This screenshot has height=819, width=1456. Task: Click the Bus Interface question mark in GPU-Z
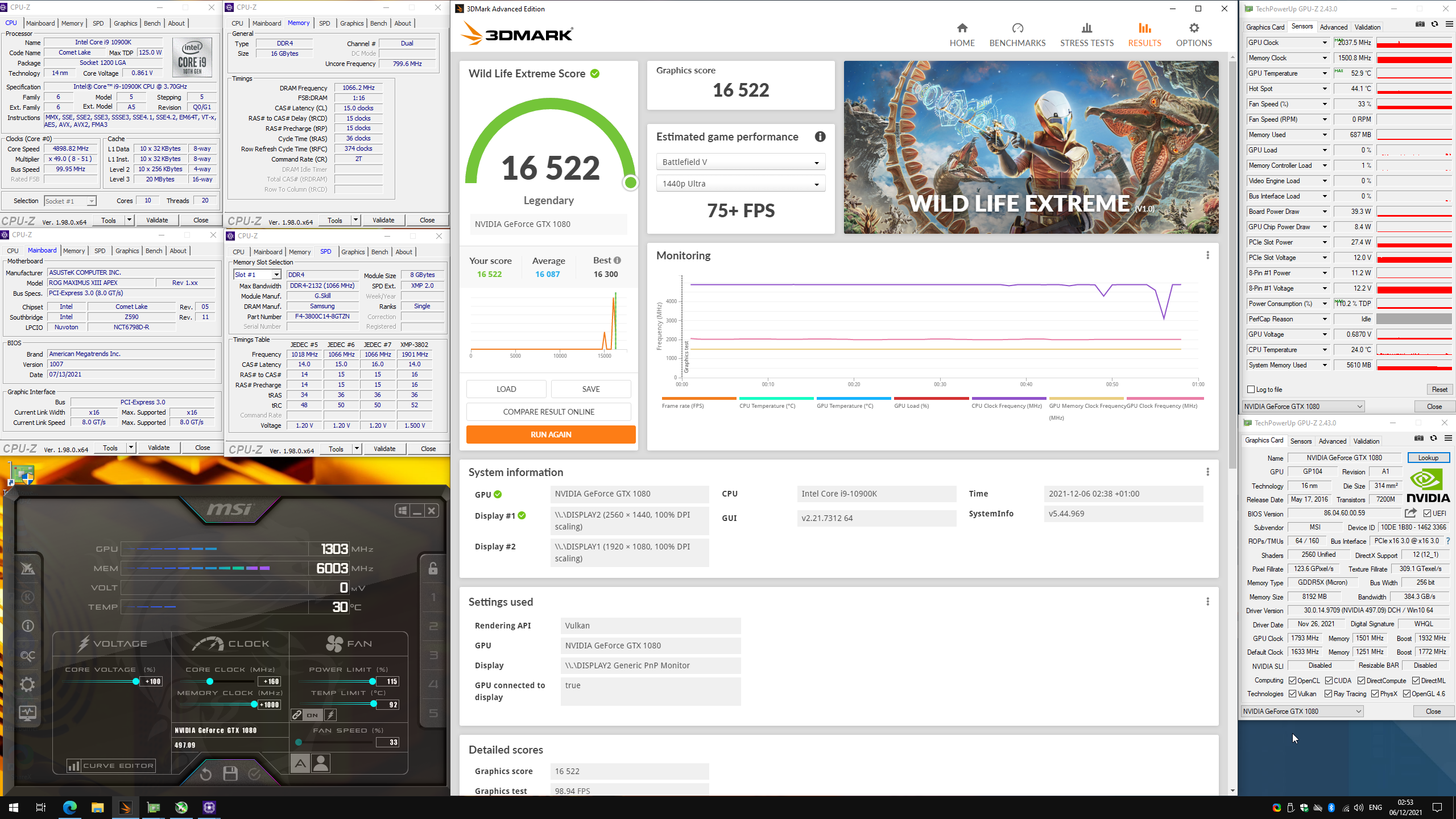point(1448,541)
